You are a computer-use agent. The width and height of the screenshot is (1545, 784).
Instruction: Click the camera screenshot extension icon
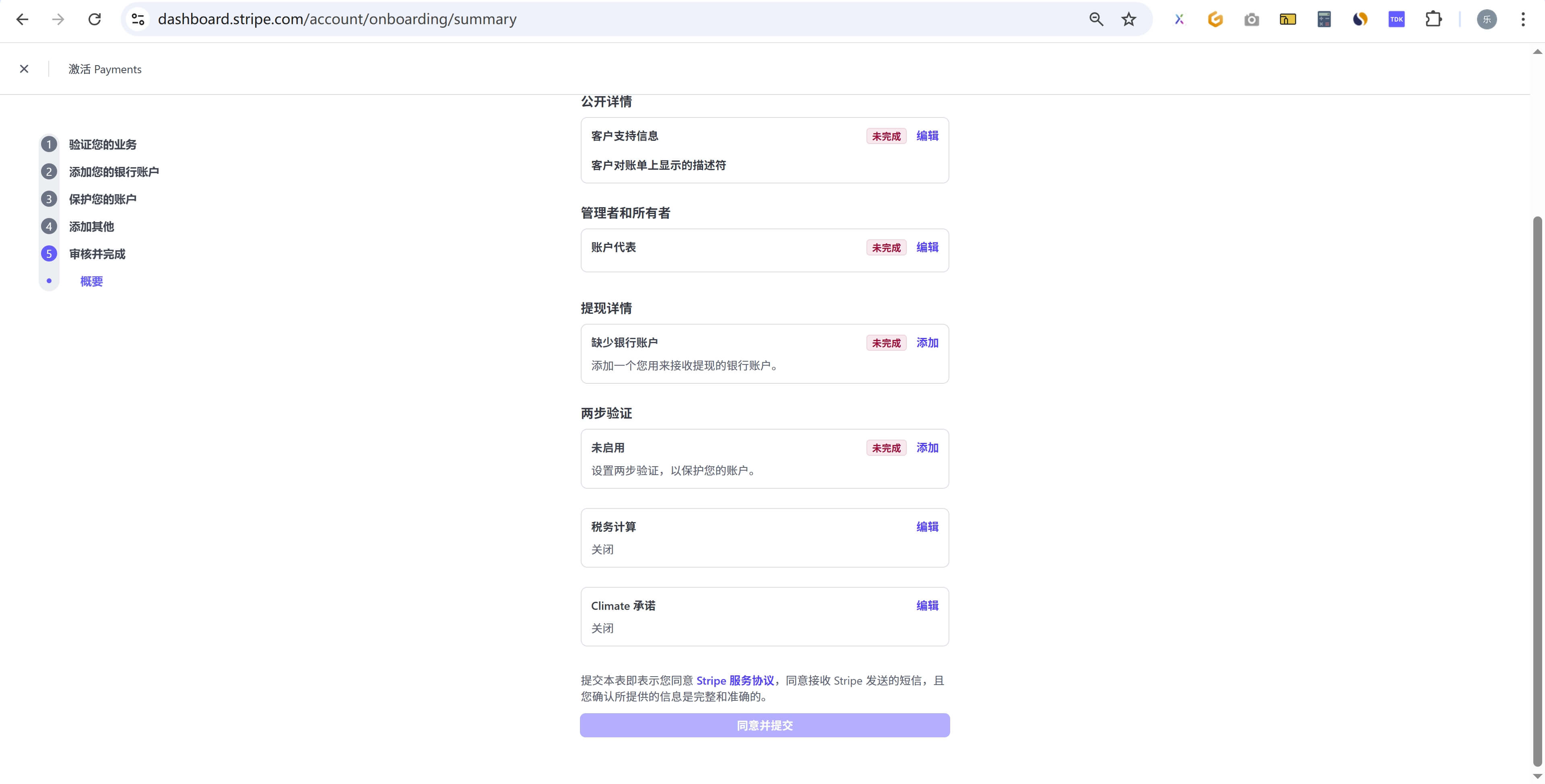1252,19
